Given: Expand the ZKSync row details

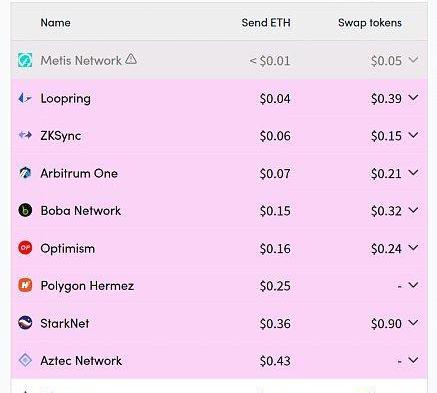Looking at the screenshot, I should pos(413,135).
